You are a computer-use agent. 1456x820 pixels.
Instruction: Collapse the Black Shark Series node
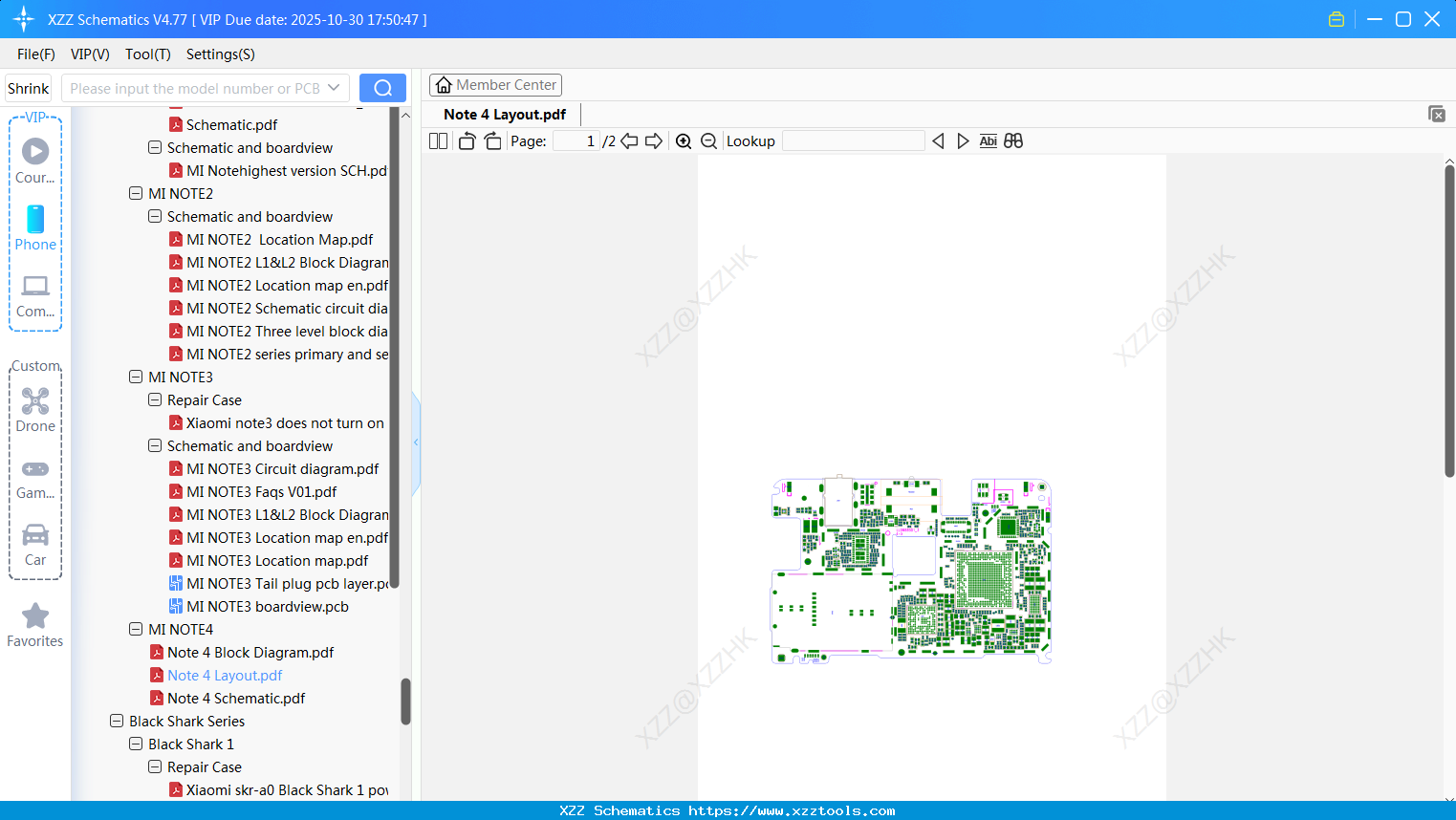[117, 721]
